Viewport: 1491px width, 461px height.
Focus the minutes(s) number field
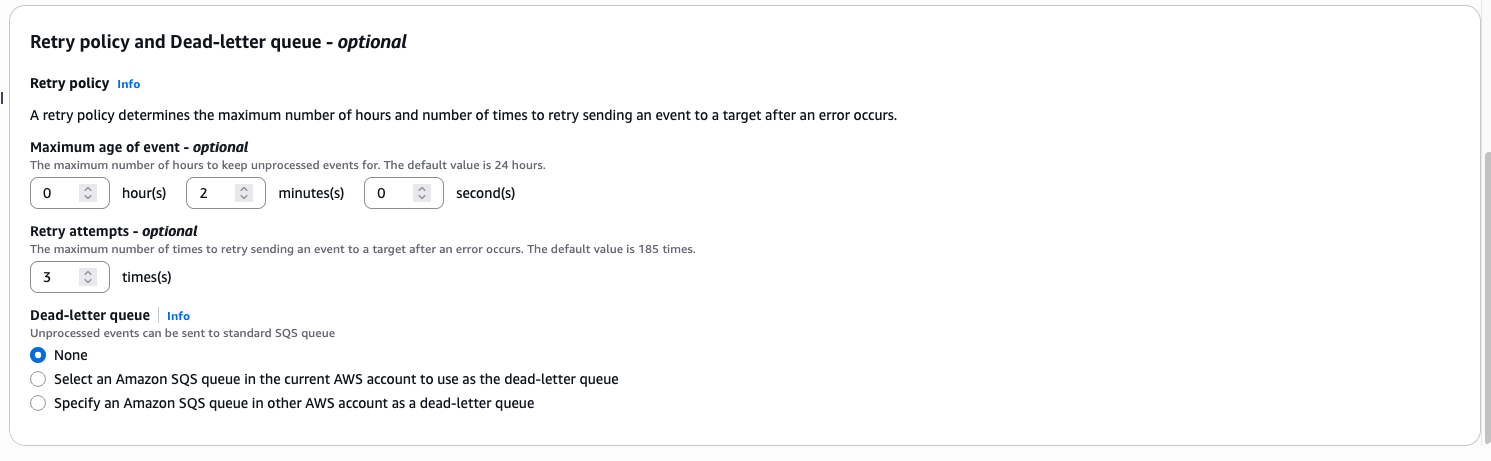212,193
